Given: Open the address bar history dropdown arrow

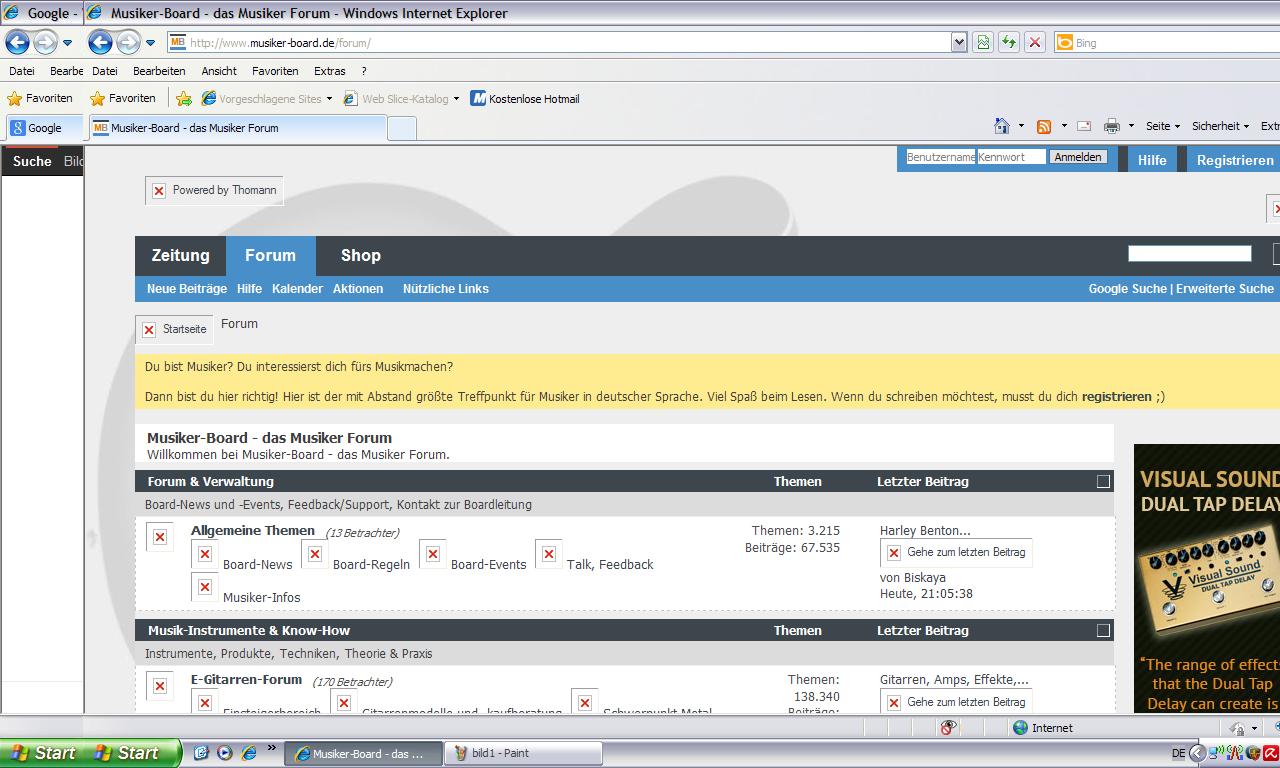Looking at the screenshot, I should [x=959, y=42].
